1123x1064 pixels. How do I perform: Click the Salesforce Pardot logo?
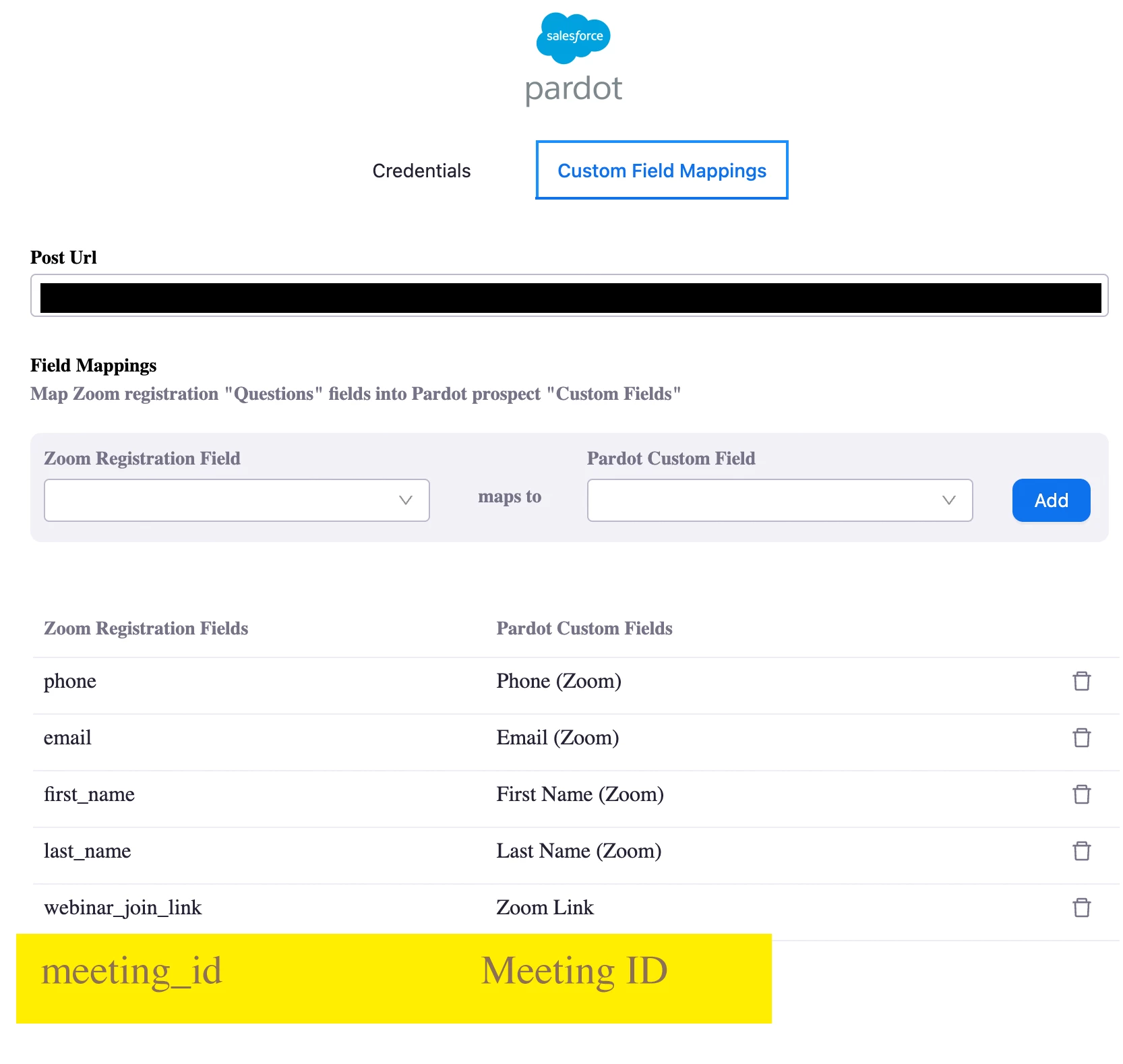point(574,59)
